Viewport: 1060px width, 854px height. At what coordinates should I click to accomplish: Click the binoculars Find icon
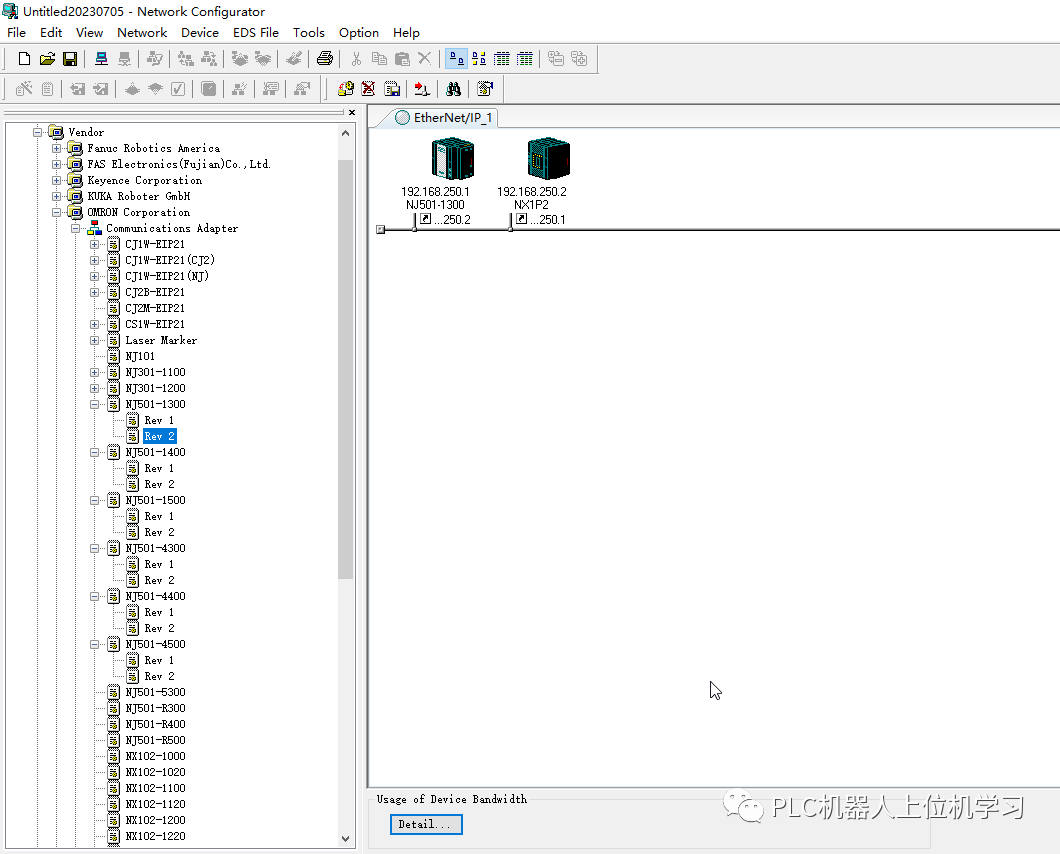(x=453, y=89)
